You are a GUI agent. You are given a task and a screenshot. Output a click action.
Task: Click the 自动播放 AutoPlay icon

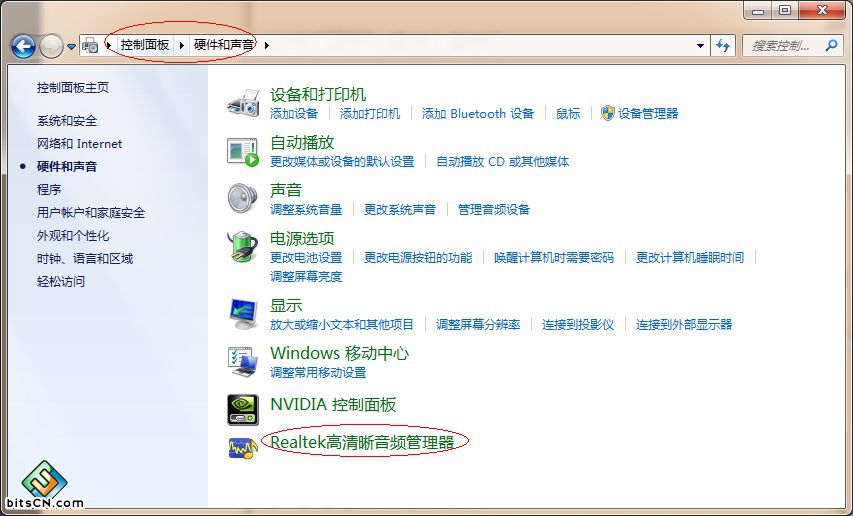pyautogui.click(x=243, y=152)
